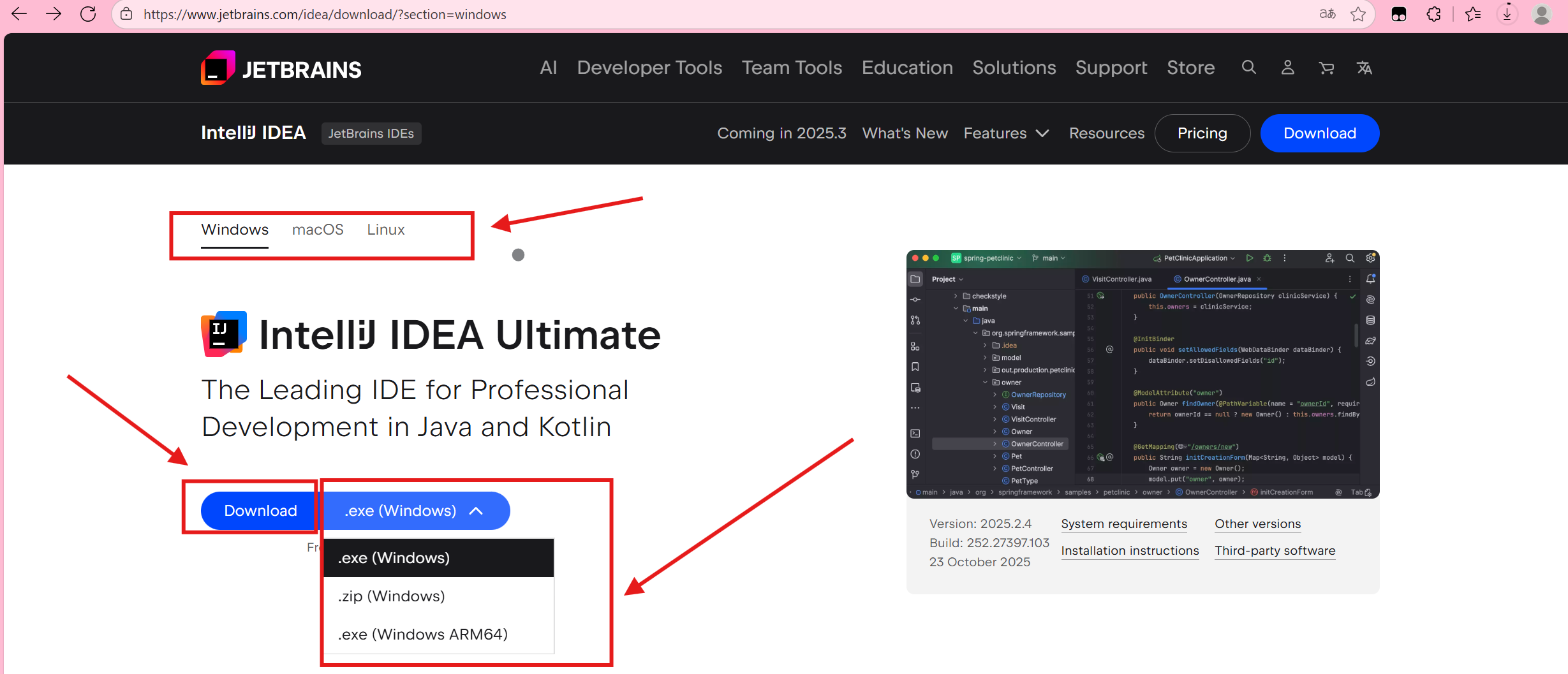This screenshot has width=1568, height=674.
Task: Click the Pricing button
Action: coord(1202,133)
